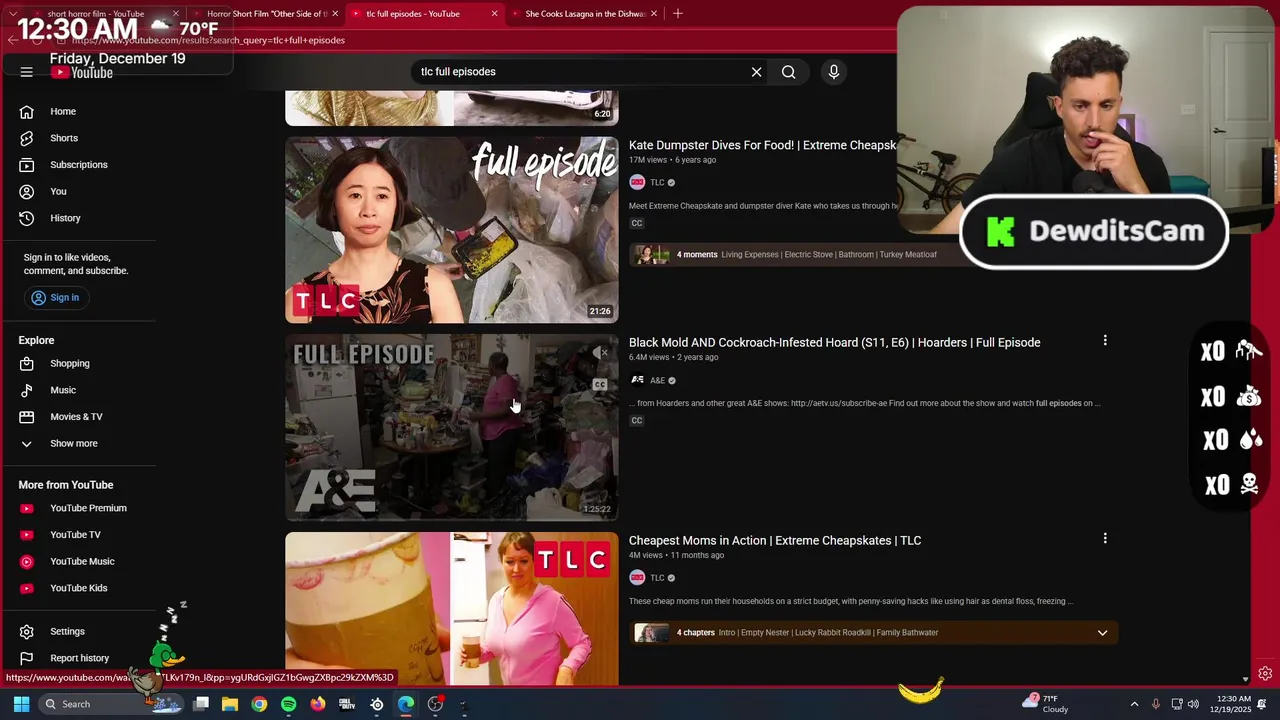Toggle mute on the Hoarders preview thumbnail
Viewport: 1280px width, 720px height.
600,353
